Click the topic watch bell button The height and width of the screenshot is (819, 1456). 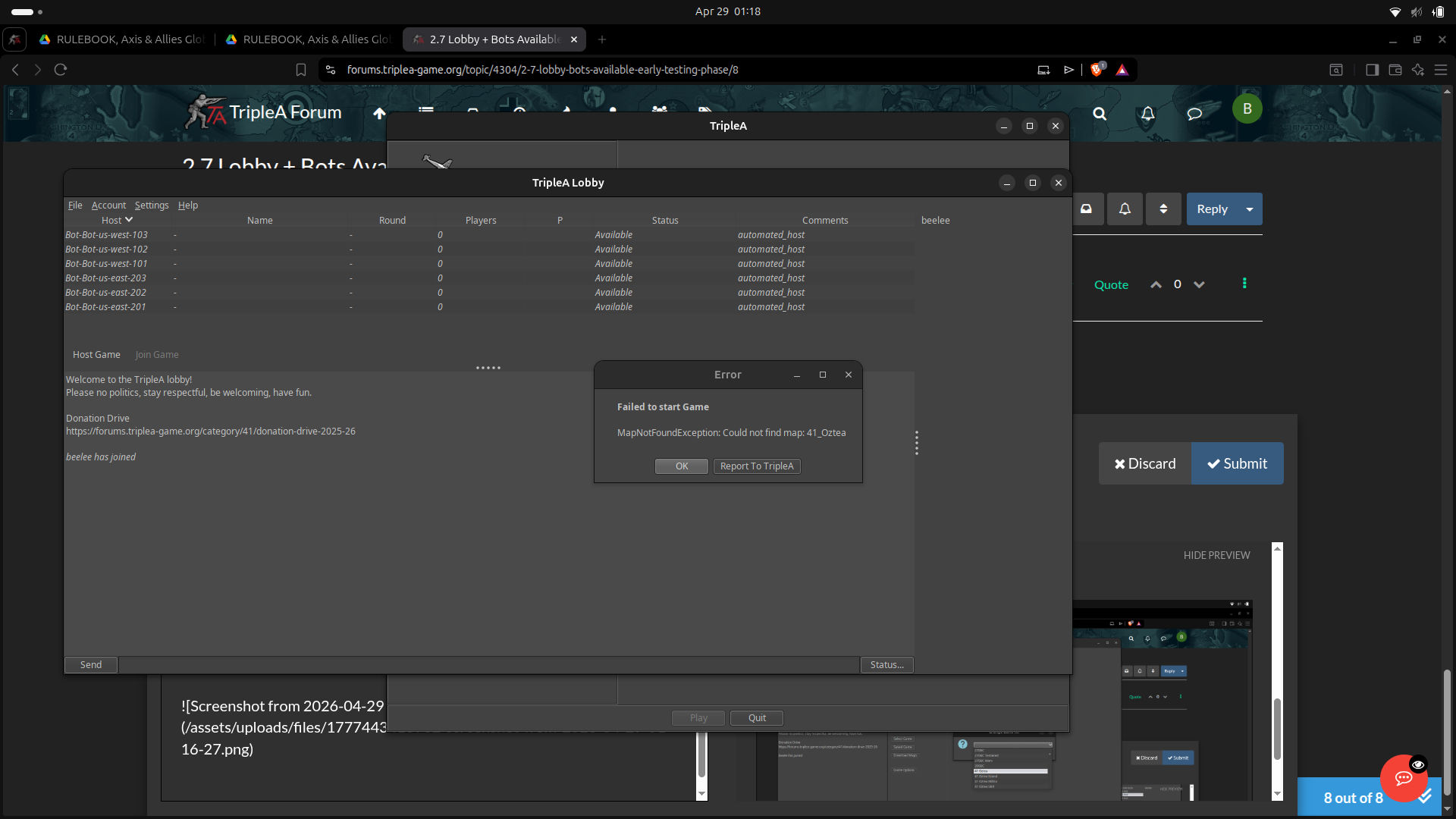(x=1125, y=209)
